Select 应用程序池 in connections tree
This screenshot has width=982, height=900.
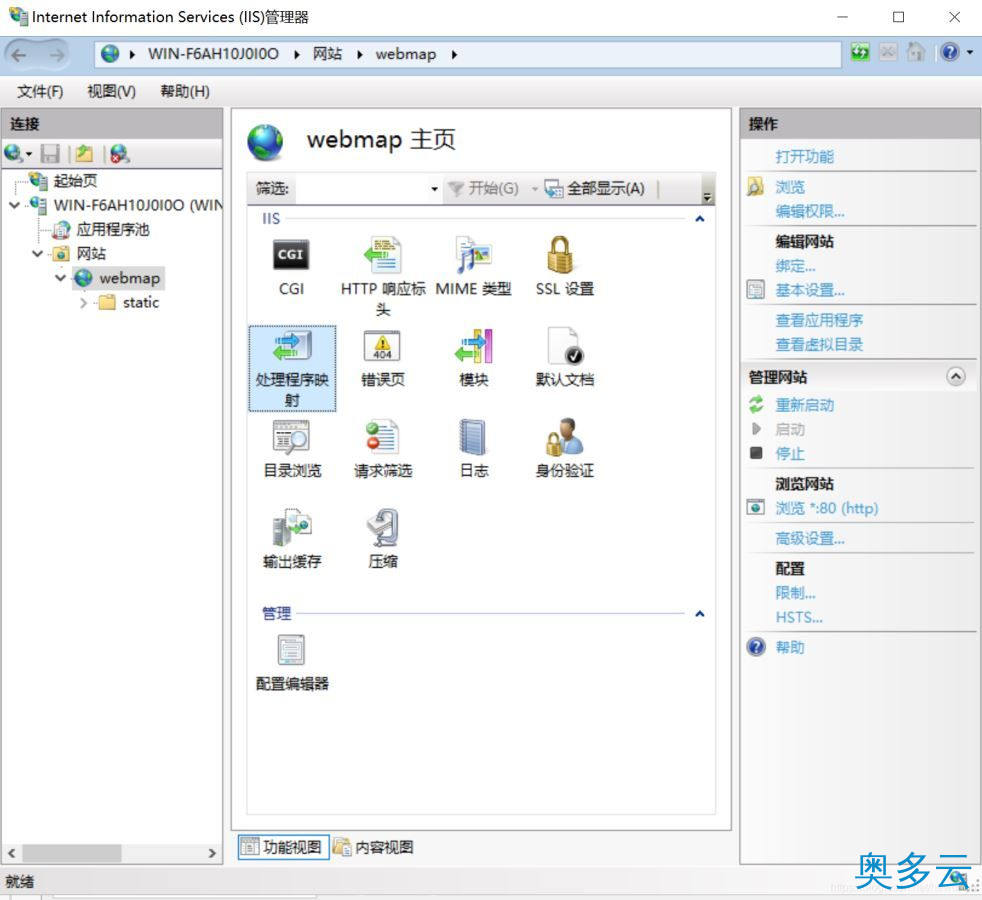[113, 229]
